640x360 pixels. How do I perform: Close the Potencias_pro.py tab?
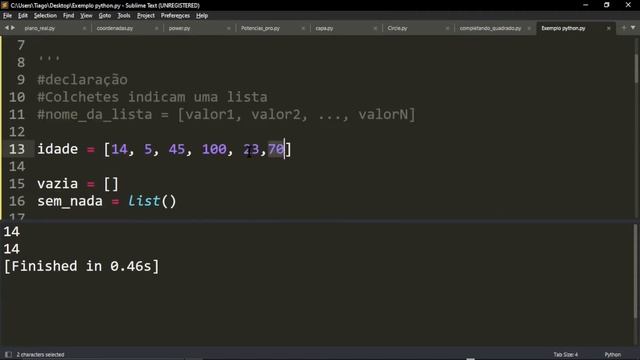pos(303,29)
